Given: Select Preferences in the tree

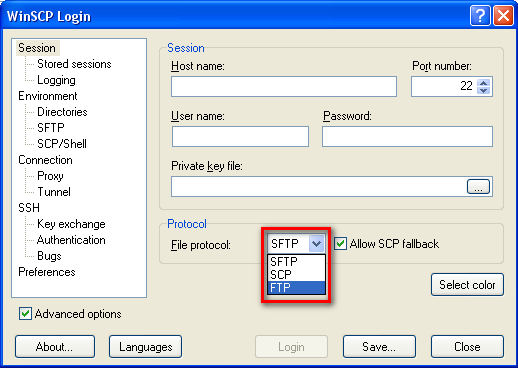Looking at the screenshot, I should (47, 272).
